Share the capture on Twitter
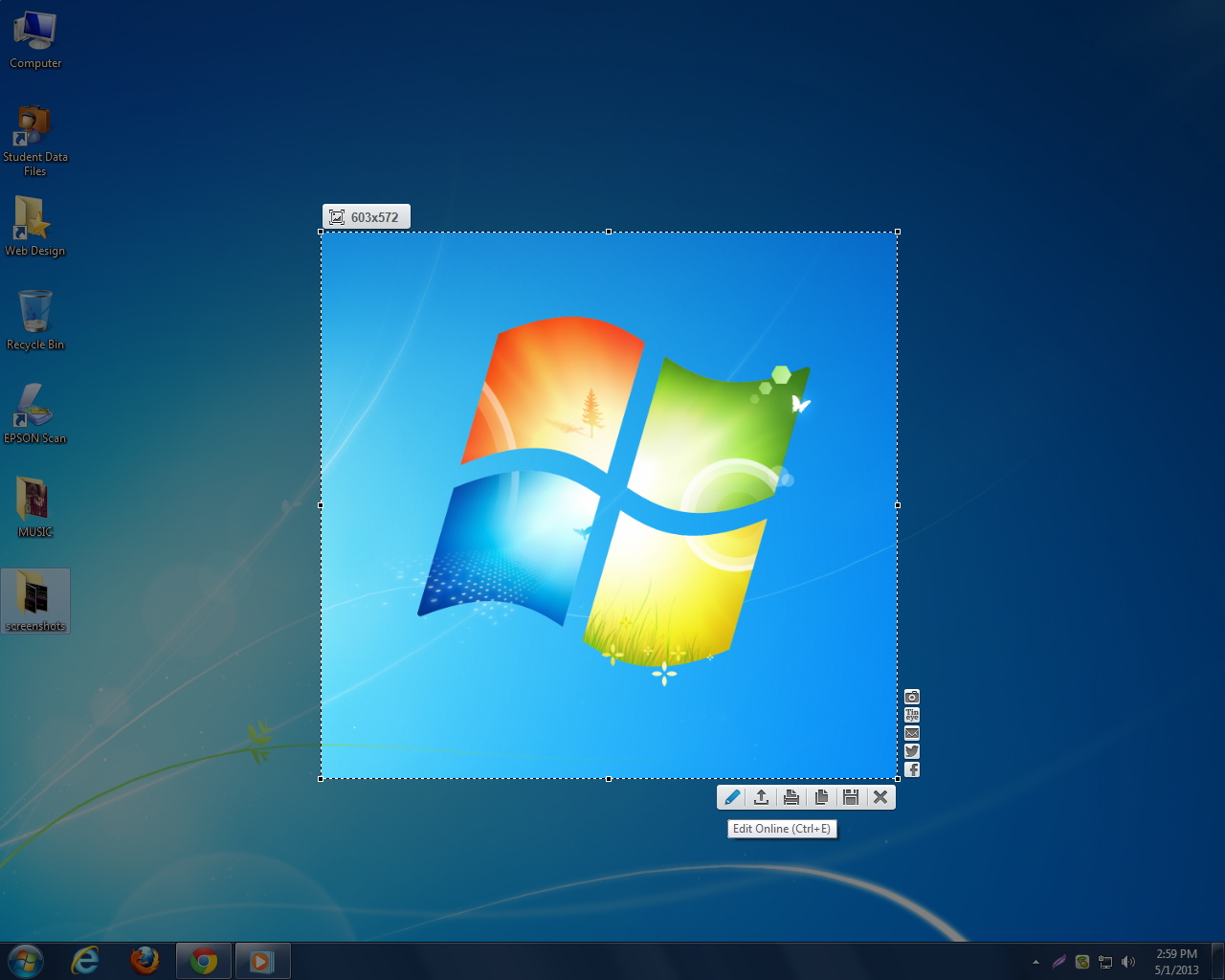Image resolution: width=1225 pixels, height=980 pixels. coord(911,751)
